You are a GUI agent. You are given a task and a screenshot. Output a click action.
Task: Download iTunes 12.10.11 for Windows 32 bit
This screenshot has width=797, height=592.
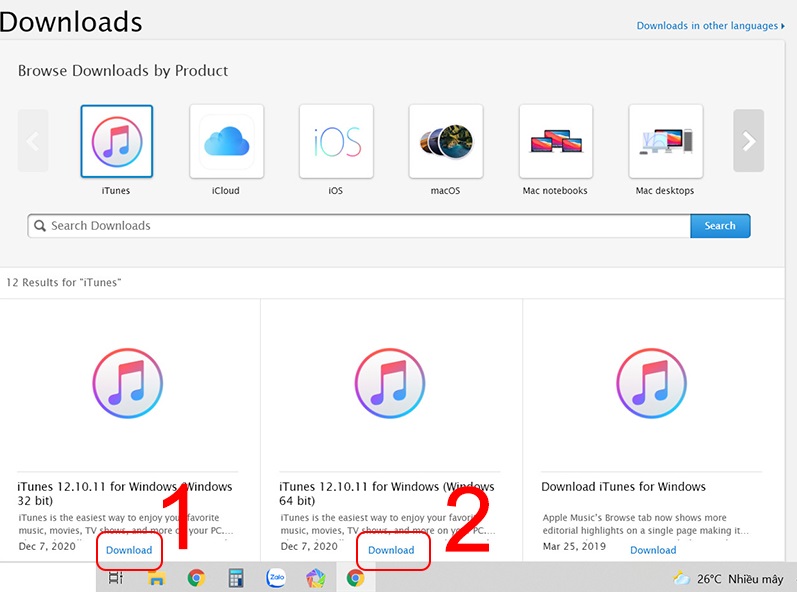tap(129, 550)
